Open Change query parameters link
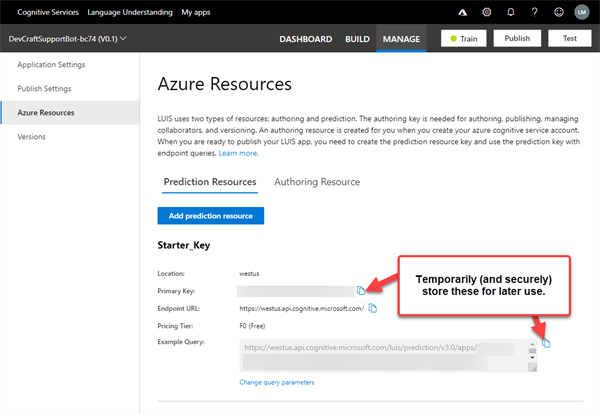Screen dimensions: 600x414 tap(277, 382)
